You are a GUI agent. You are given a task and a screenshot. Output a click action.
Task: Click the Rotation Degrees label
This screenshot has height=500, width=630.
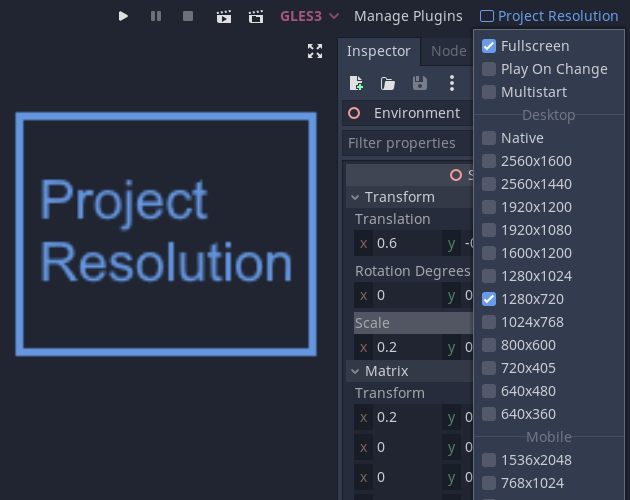click(413, 271)
